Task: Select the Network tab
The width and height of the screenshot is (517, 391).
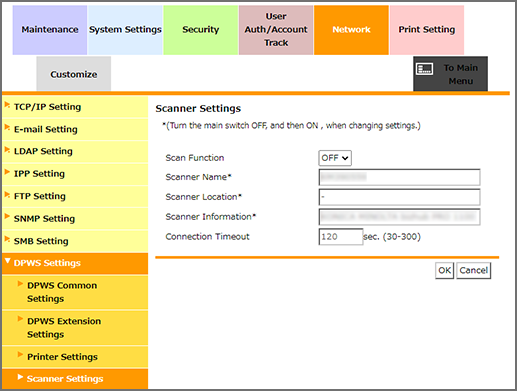Action: 351,30
